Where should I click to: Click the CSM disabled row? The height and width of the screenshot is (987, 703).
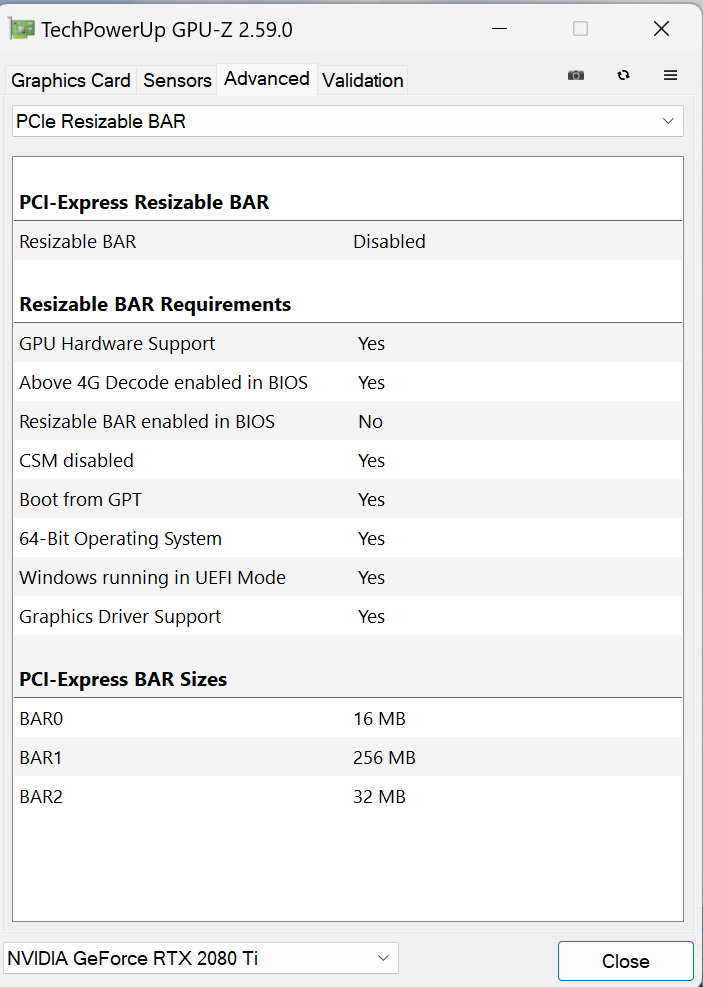coord(347,460)
